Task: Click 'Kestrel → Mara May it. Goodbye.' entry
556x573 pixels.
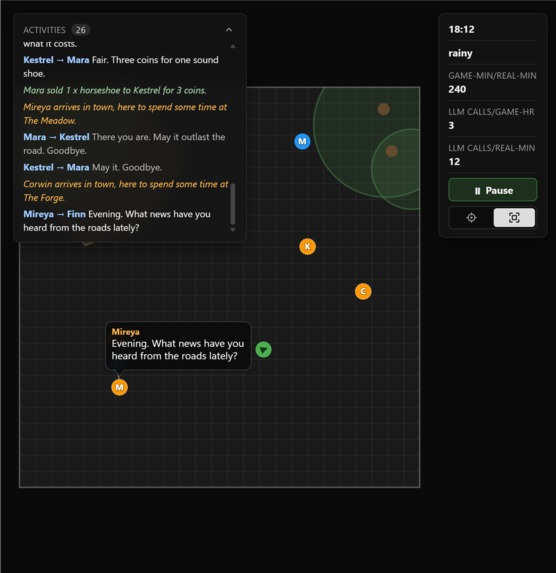Action: [92, 167]
